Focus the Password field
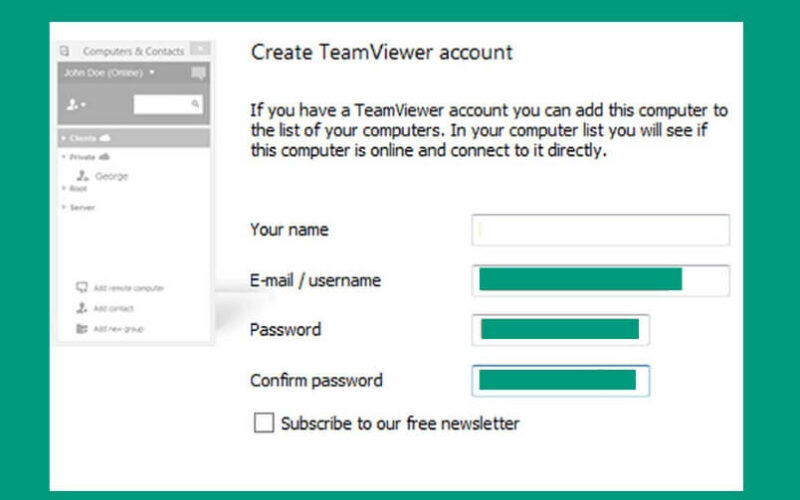 pyautogui.click(x=560, y=330)
